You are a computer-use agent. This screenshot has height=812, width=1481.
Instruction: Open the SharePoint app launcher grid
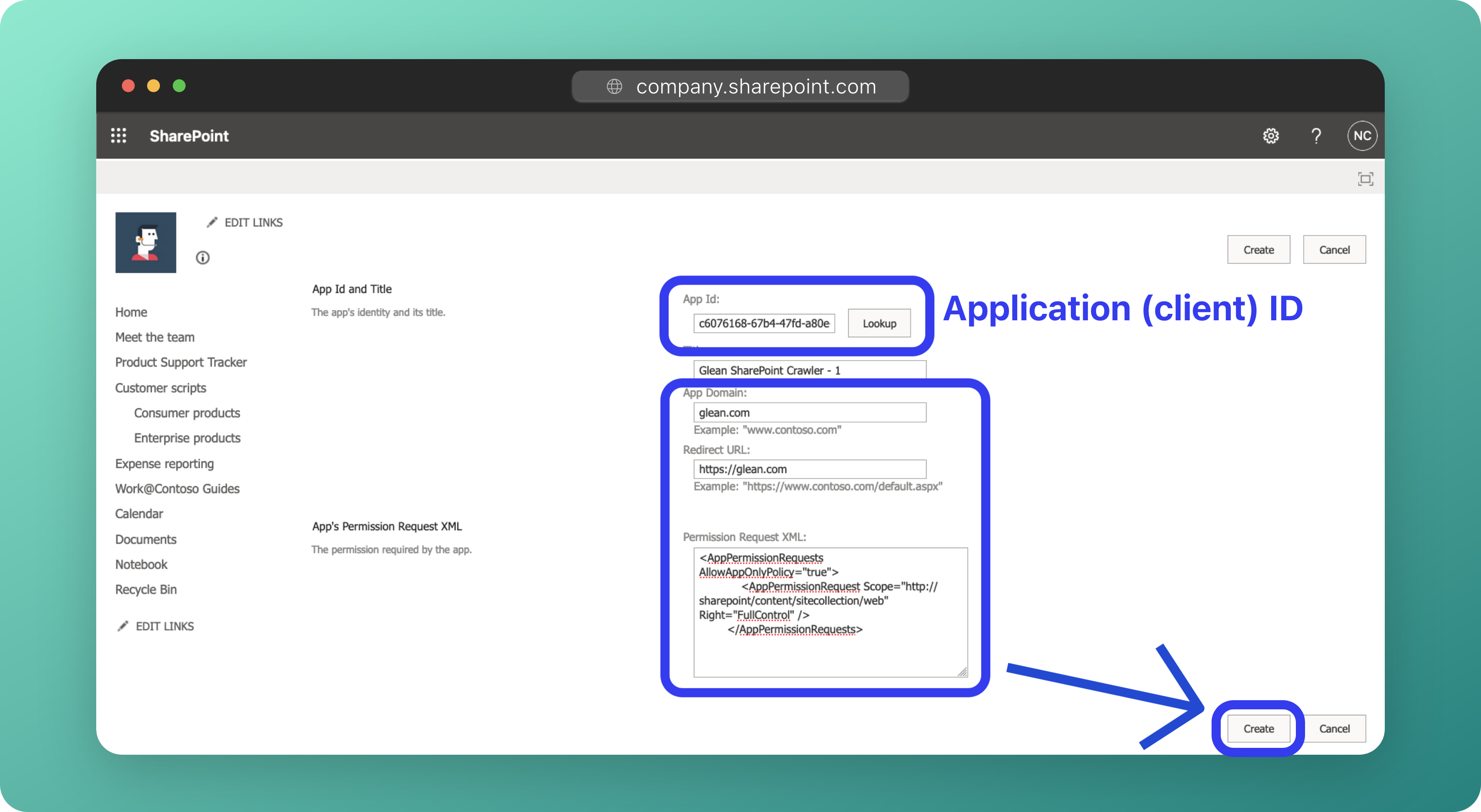(118, 136)
